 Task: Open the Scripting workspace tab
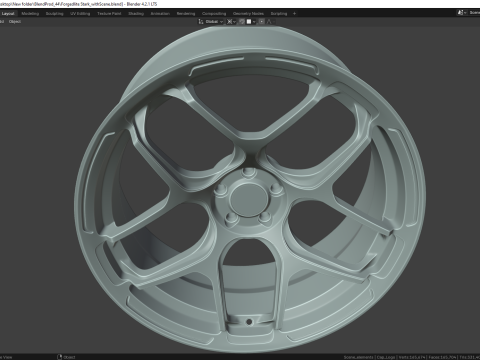click(x=279, y=14)
